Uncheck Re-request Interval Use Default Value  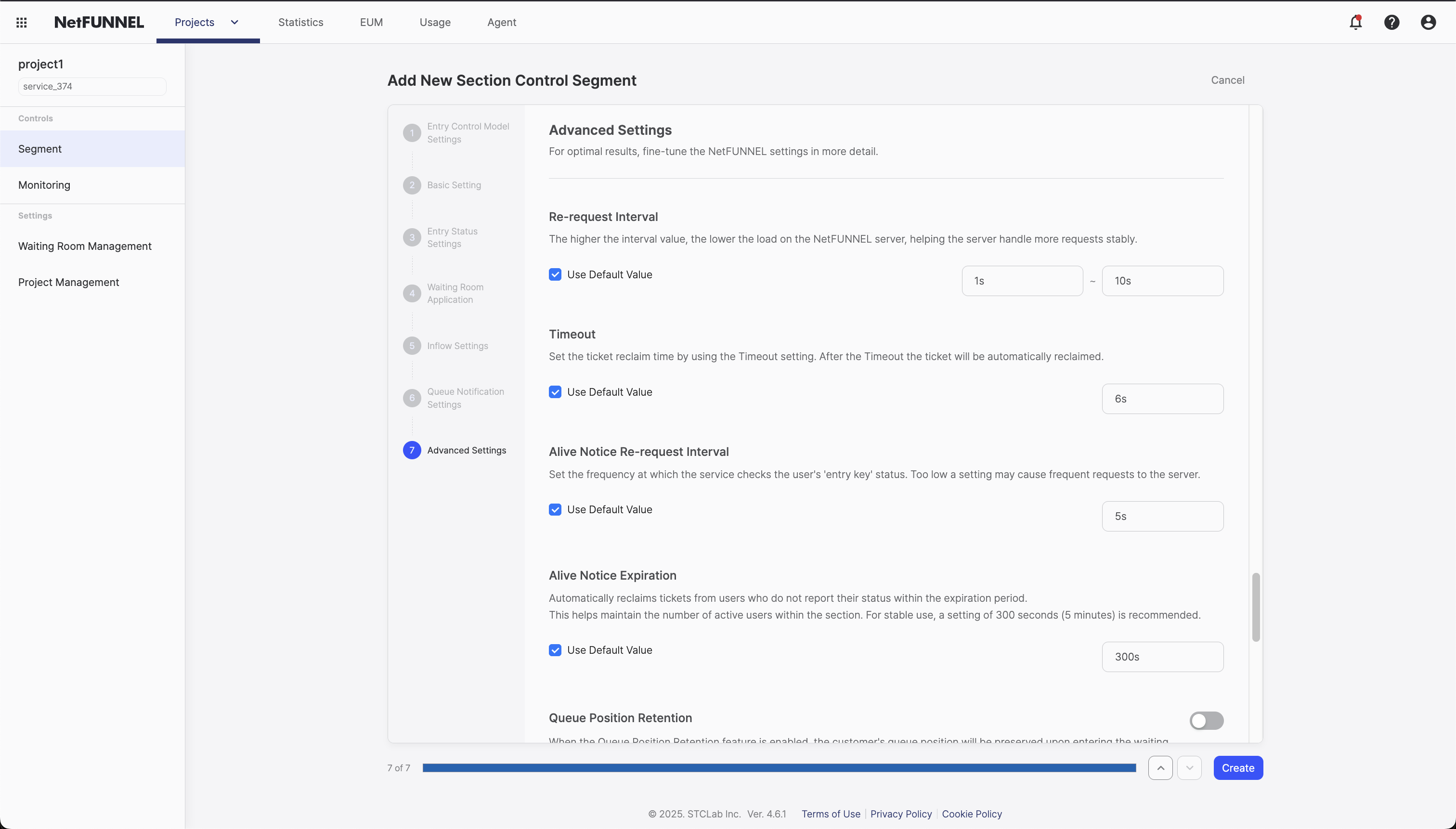tap(555, 274)
